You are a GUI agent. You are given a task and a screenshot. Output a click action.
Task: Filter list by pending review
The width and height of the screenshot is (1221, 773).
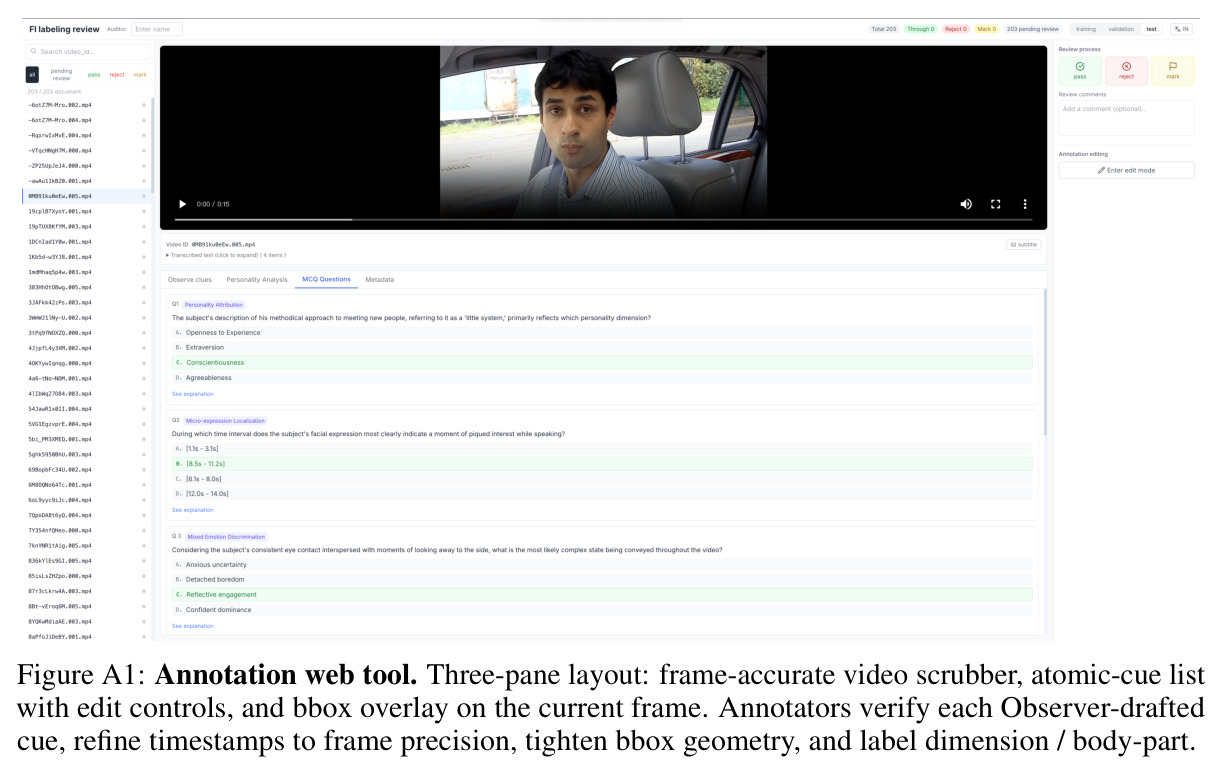coord(61,74)
